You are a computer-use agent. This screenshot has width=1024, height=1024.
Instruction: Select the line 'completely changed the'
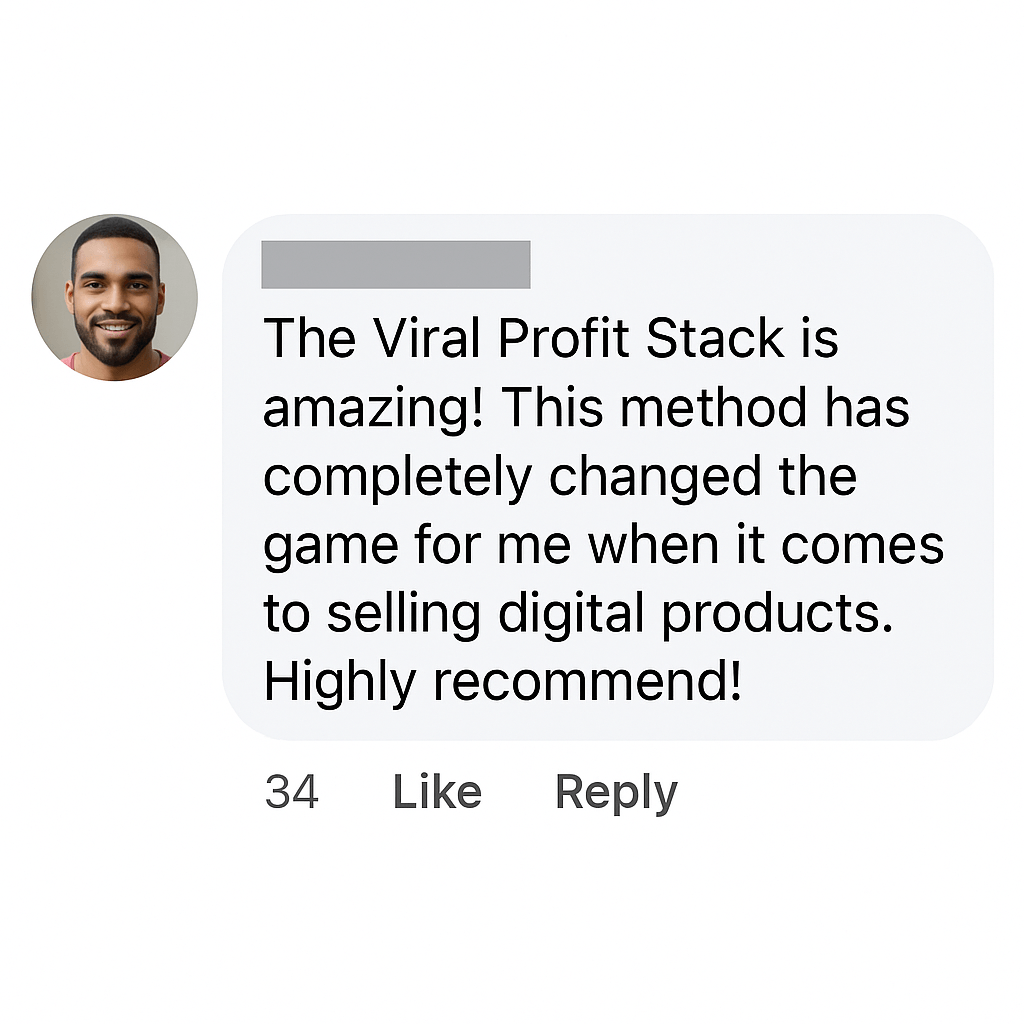[x=560, y=478]
